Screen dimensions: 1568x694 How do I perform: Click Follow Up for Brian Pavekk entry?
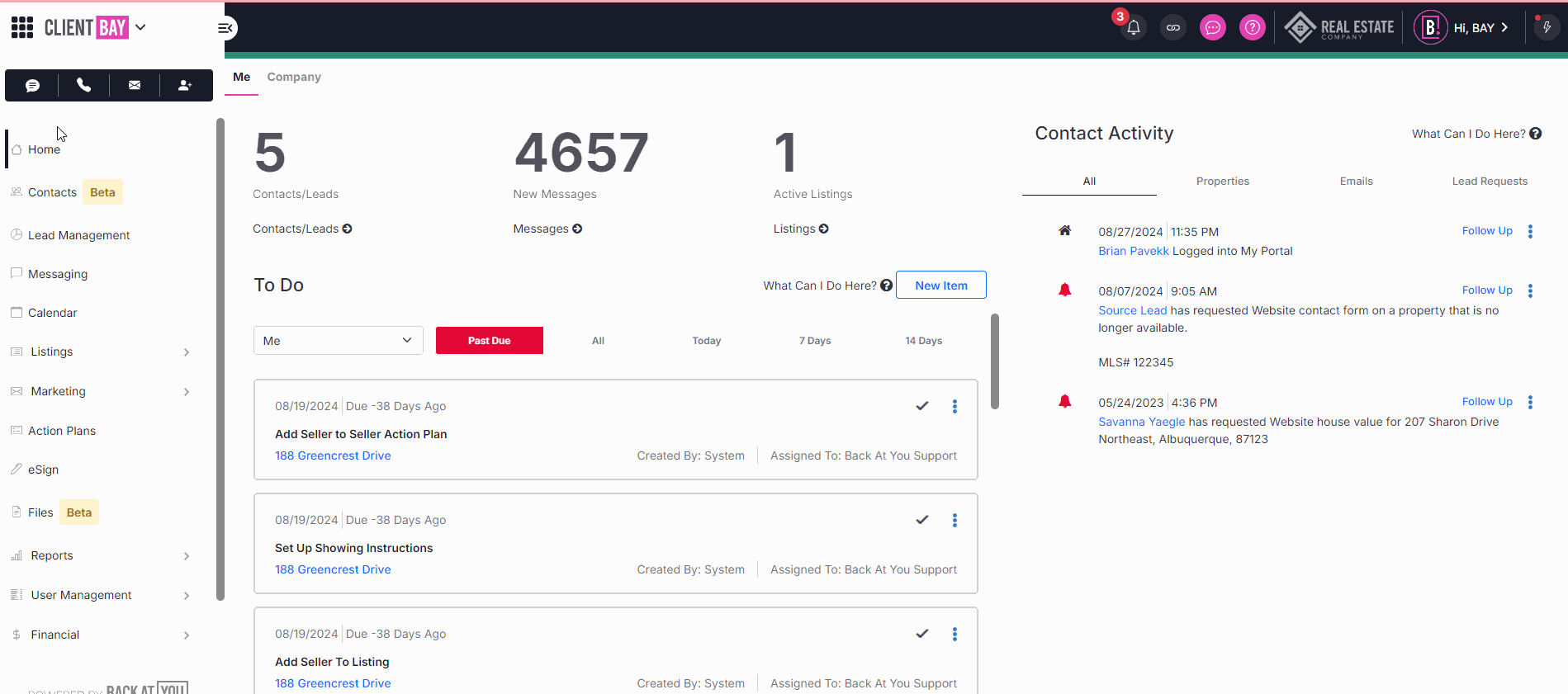[x=1487, y=231]
